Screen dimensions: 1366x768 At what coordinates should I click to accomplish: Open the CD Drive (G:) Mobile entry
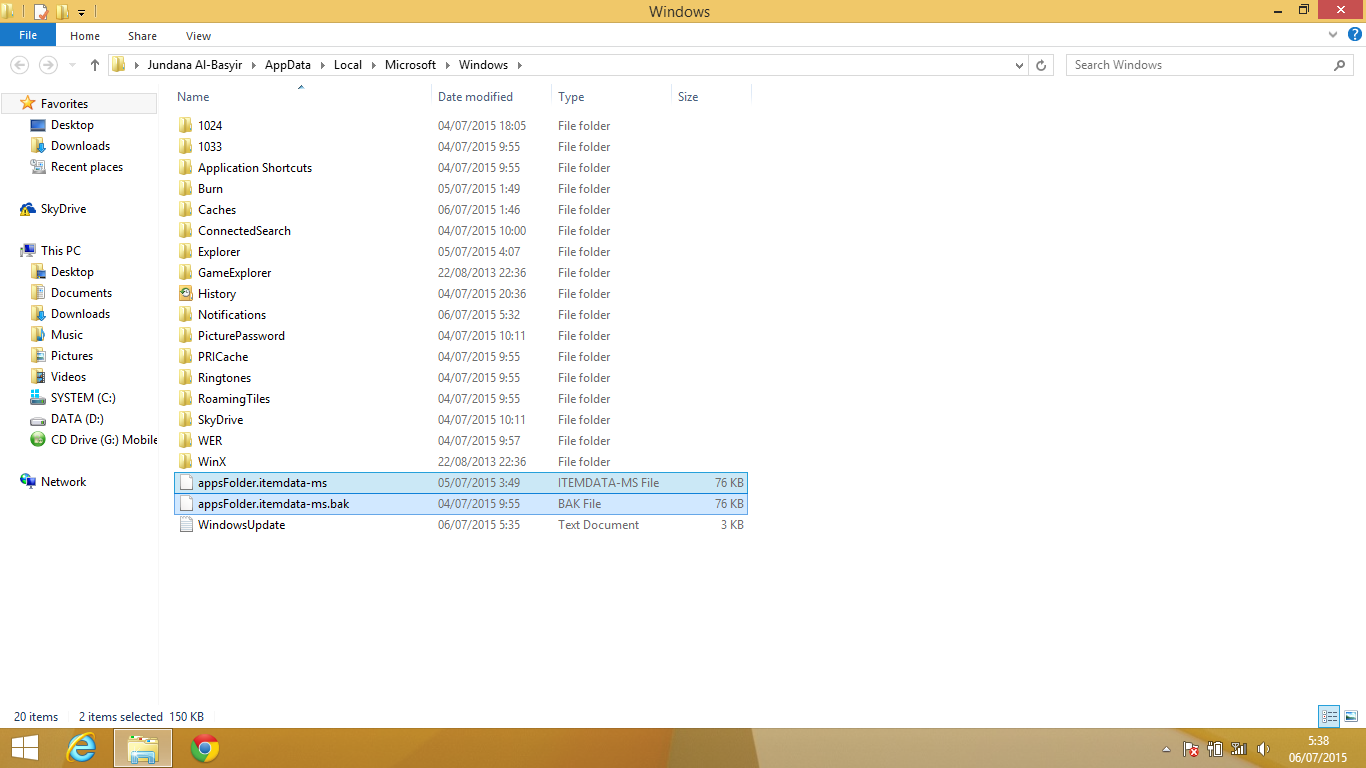tap(104, 440)
